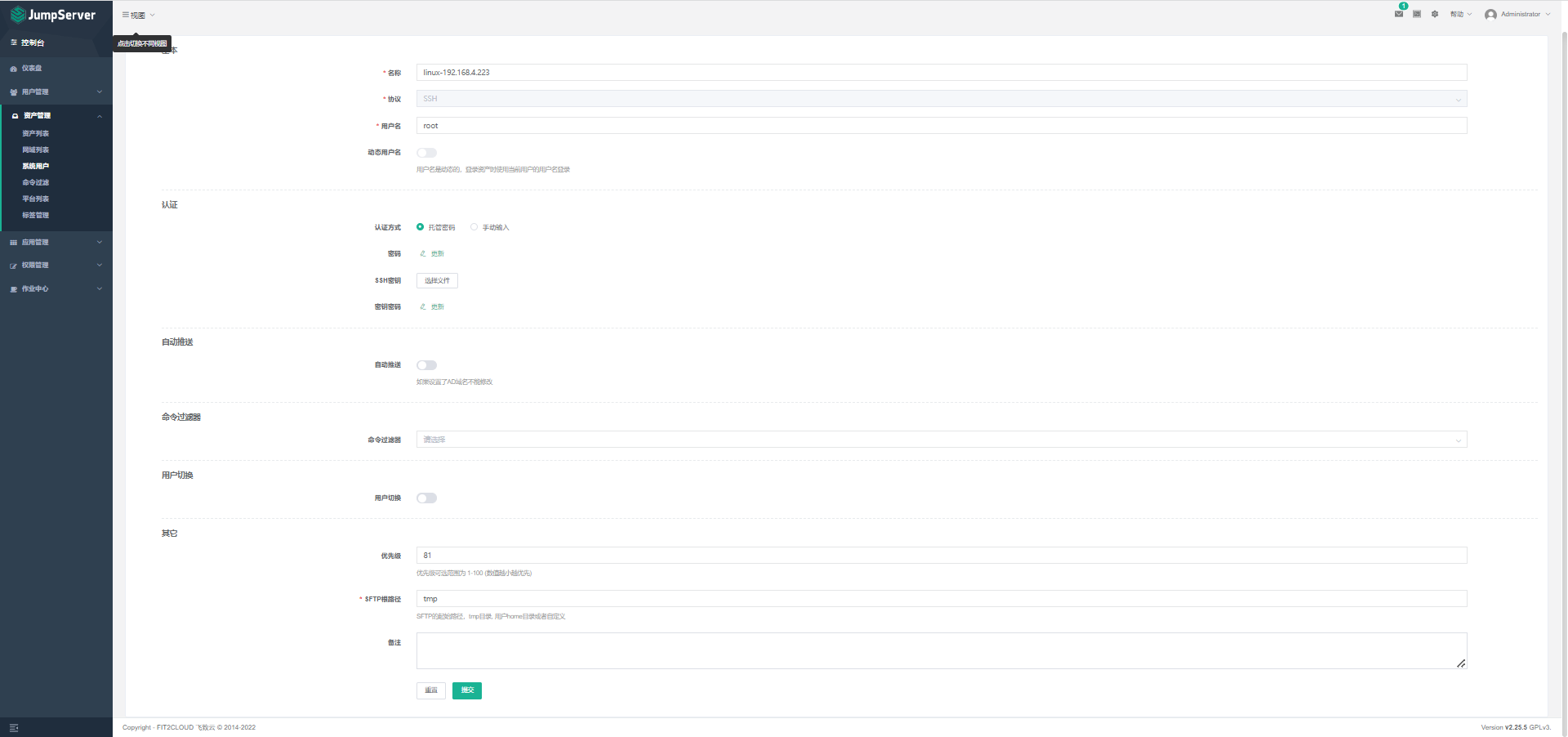Expand the 作业中心 sidebar menu

[100, 288]
